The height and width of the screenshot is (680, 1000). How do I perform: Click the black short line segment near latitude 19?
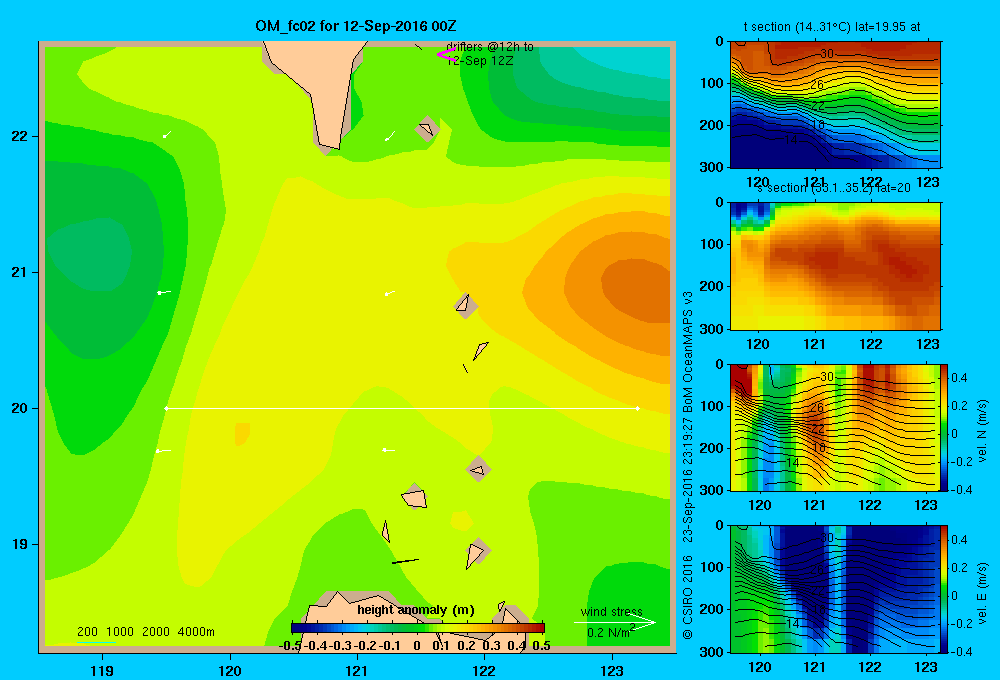coord(405,561)
